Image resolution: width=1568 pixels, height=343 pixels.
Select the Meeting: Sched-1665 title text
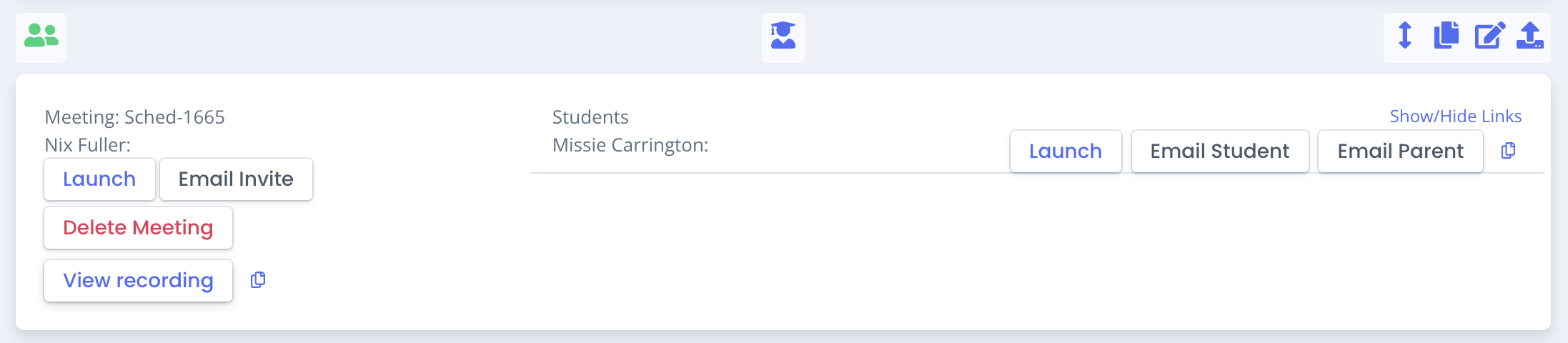pyautogui.click(x=134, y=117)
